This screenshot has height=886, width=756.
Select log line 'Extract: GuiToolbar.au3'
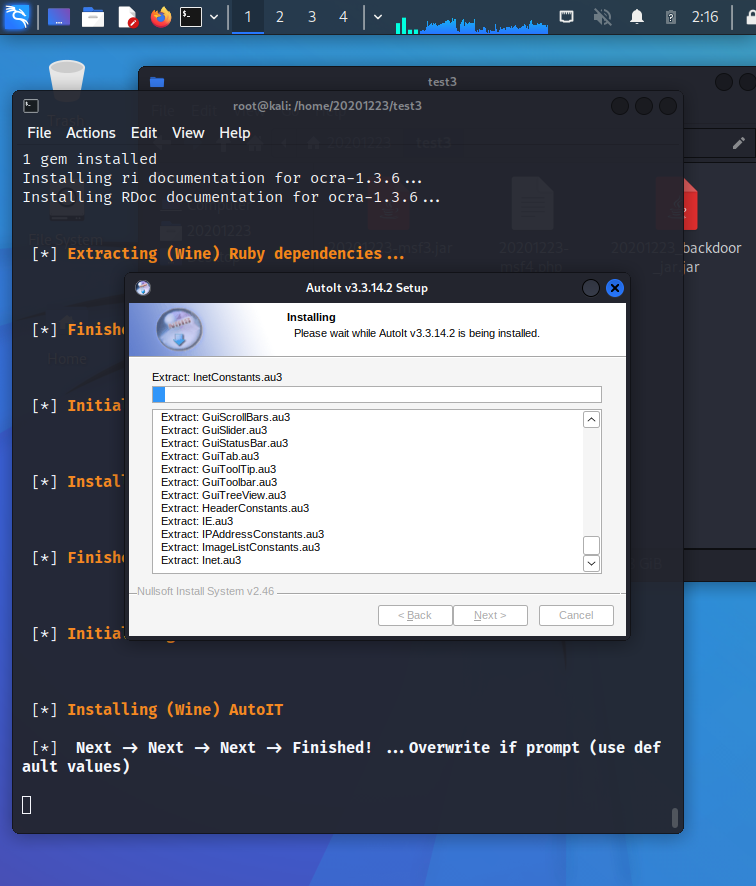(219, 482)
